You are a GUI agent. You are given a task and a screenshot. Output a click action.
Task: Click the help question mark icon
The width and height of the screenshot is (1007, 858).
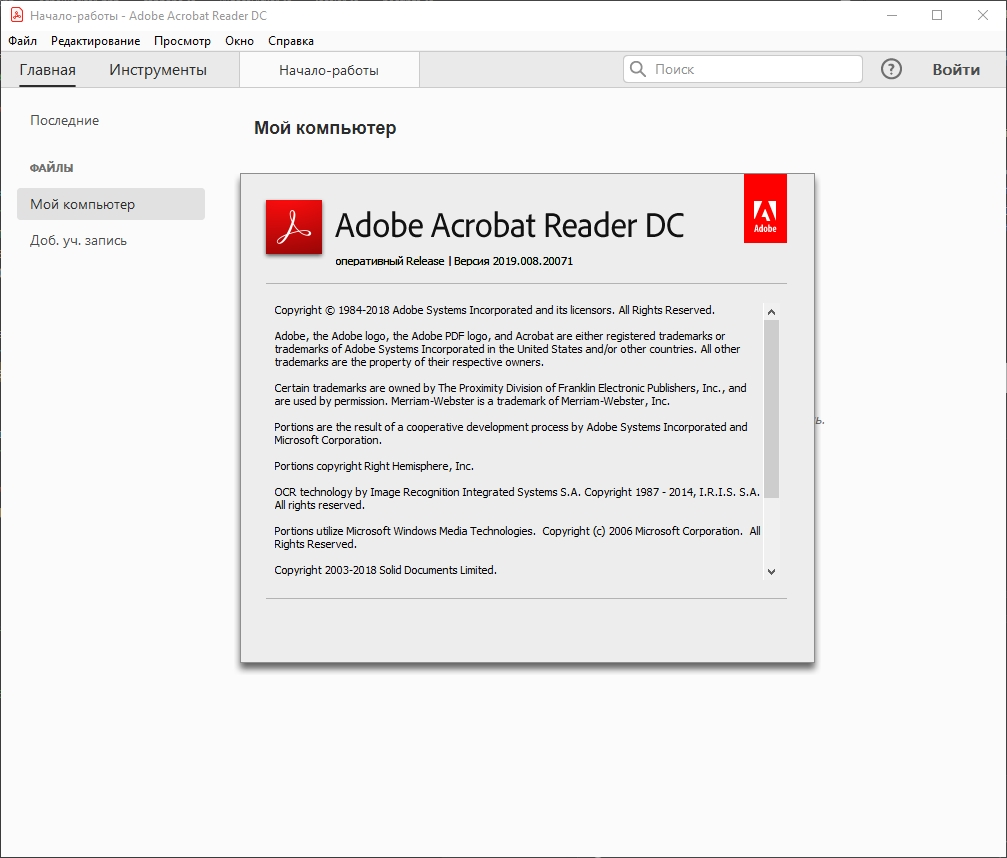click(x=891, y=69)
